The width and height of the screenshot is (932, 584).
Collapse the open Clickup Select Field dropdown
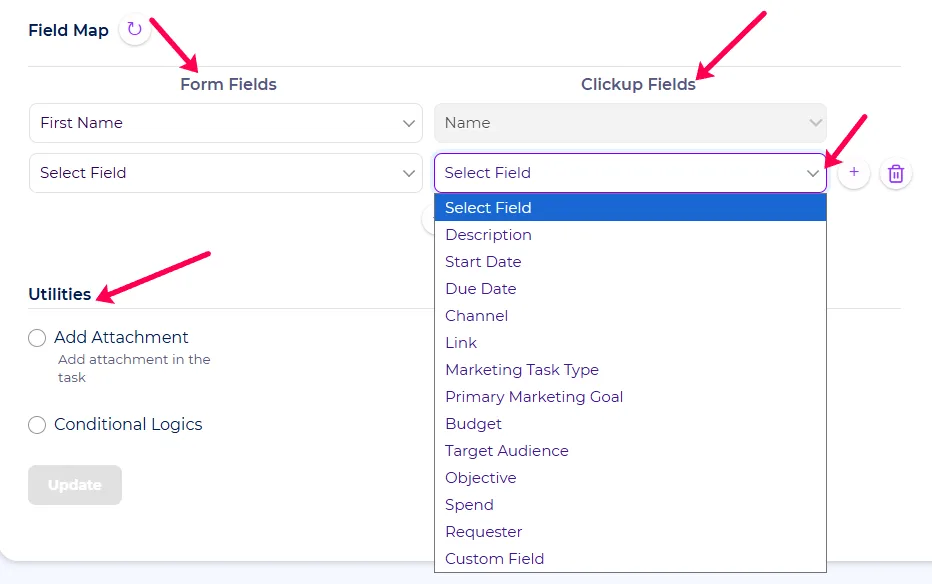point(630,173)
